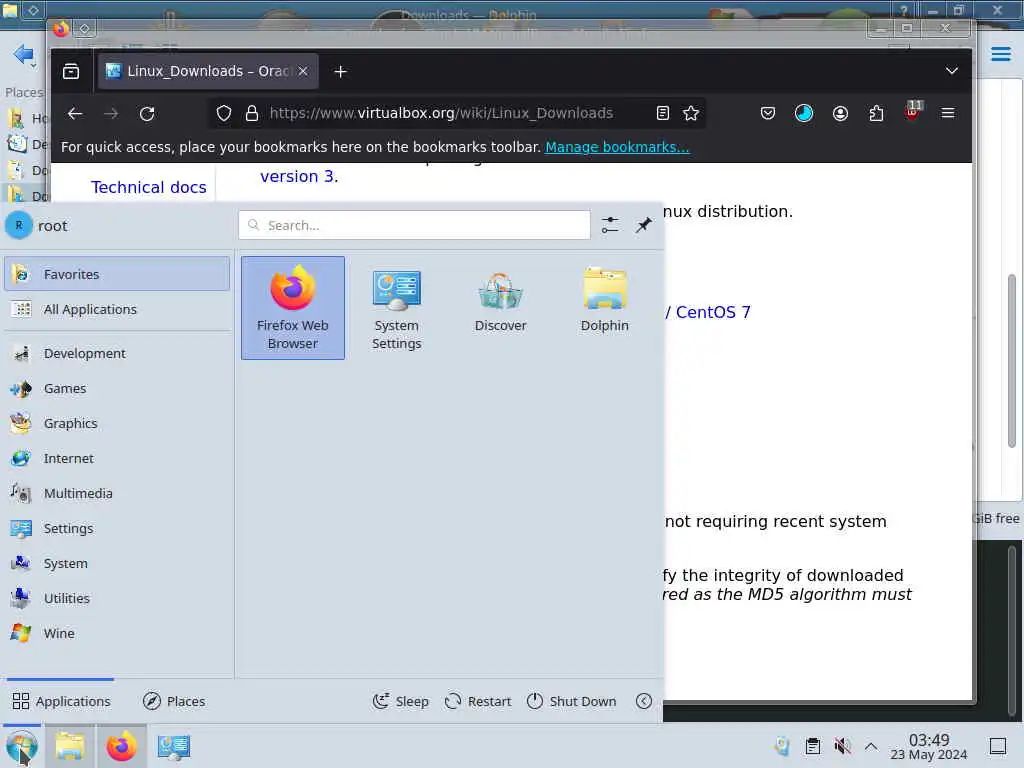Click the Firefox URL address bar
This screenshot has height=768, width=1024.
coord(441,113)
